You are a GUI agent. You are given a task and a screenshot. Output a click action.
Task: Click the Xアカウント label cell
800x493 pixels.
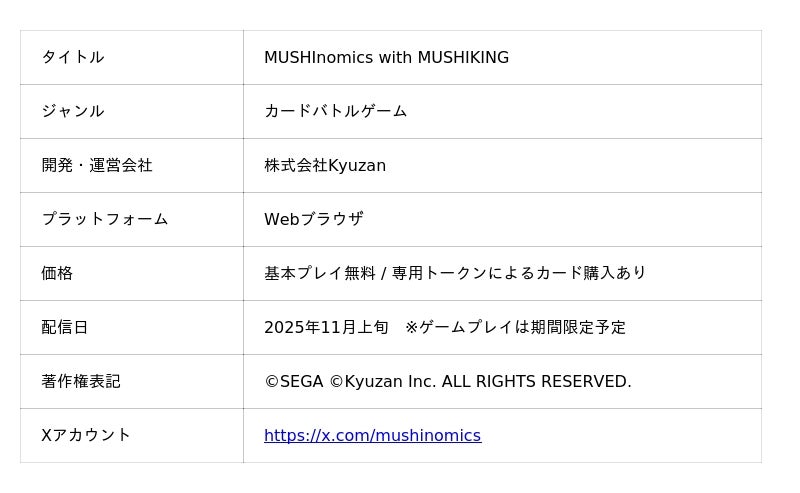tap(86, 436)
